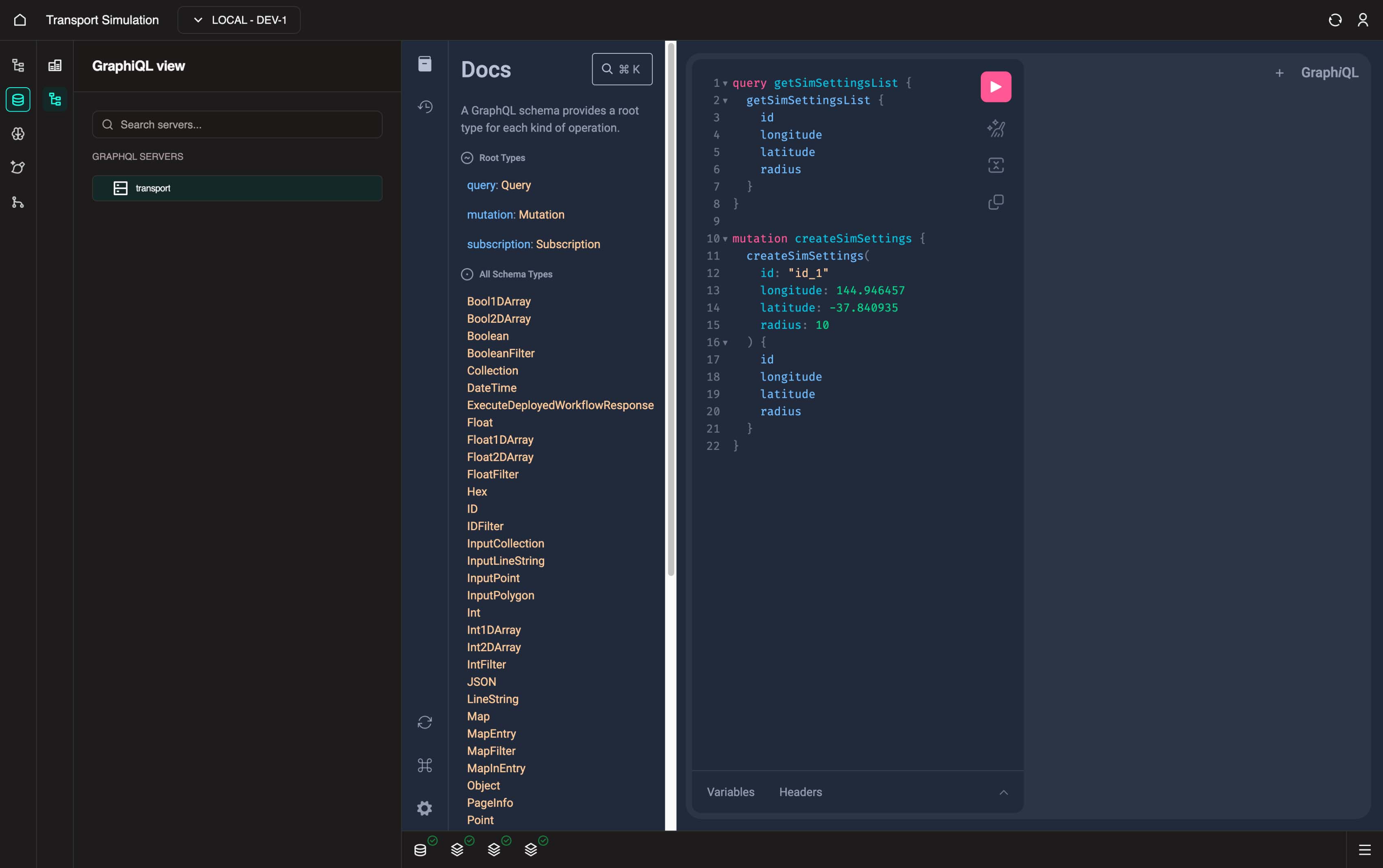Open the hamburger menu in bottom right

point(1365,850)
